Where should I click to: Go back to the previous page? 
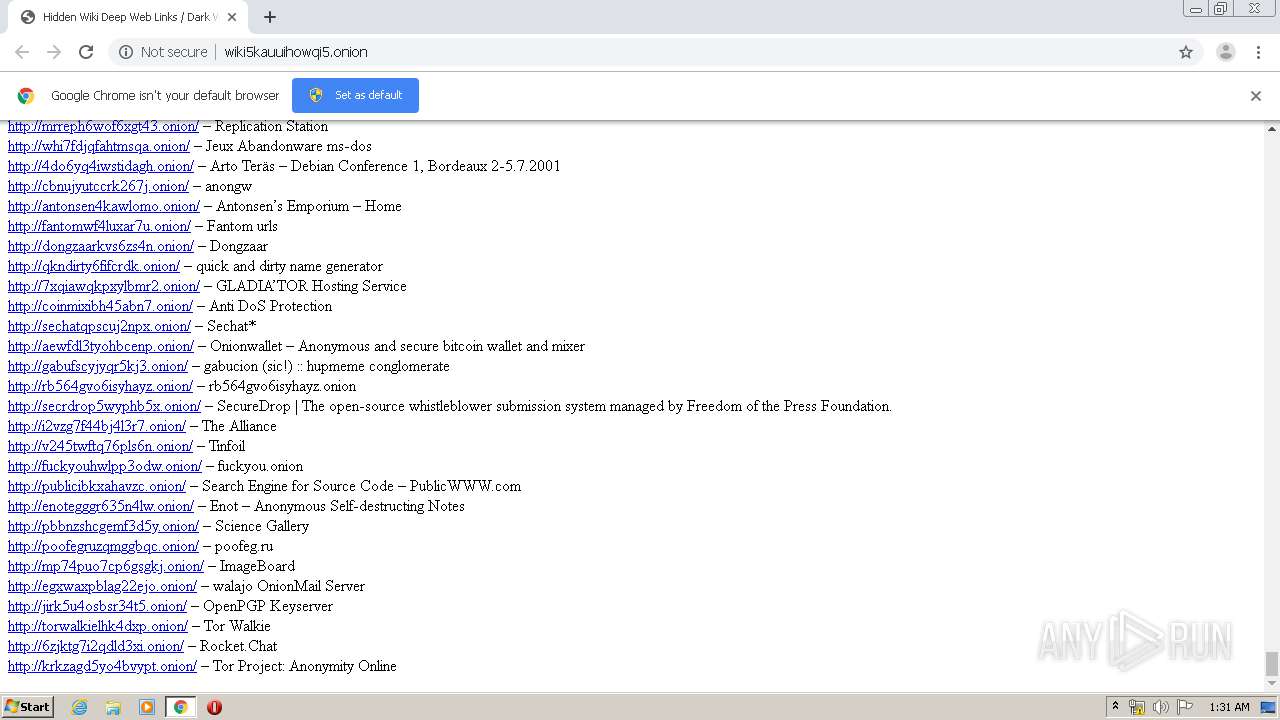[x=22, y=52]
